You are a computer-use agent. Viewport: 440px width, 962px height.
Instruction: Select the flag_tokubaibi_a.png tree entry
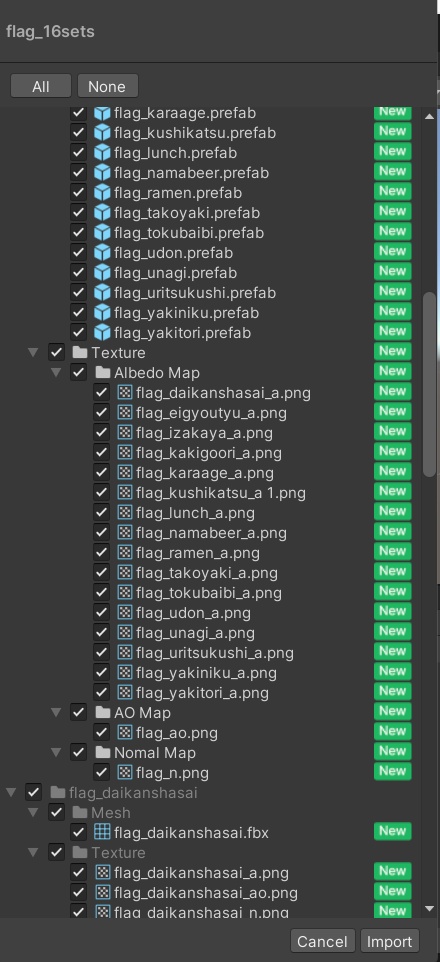point(209,593)
